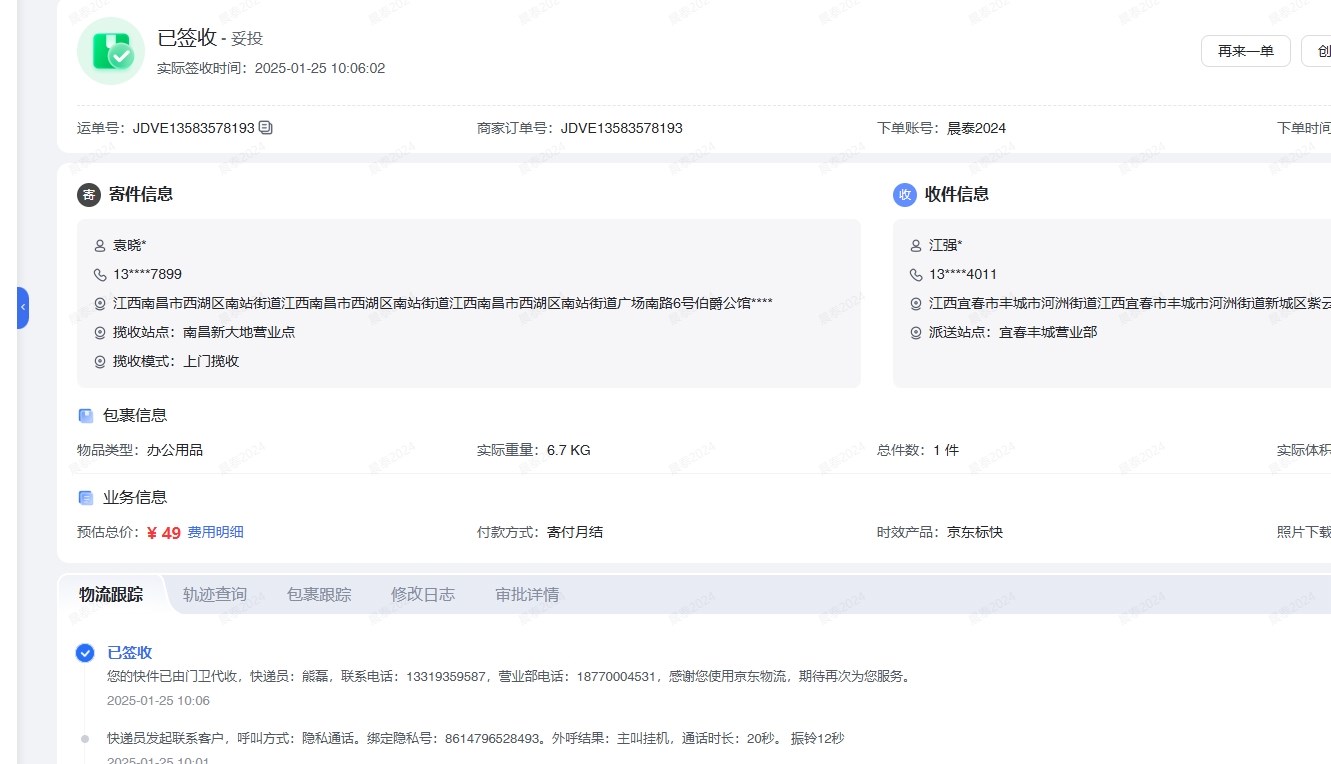The image size is (1331, 764).
Task: Expand the left sidebar collapse handle
Action: pyautogui.click(x=23, y=308)
